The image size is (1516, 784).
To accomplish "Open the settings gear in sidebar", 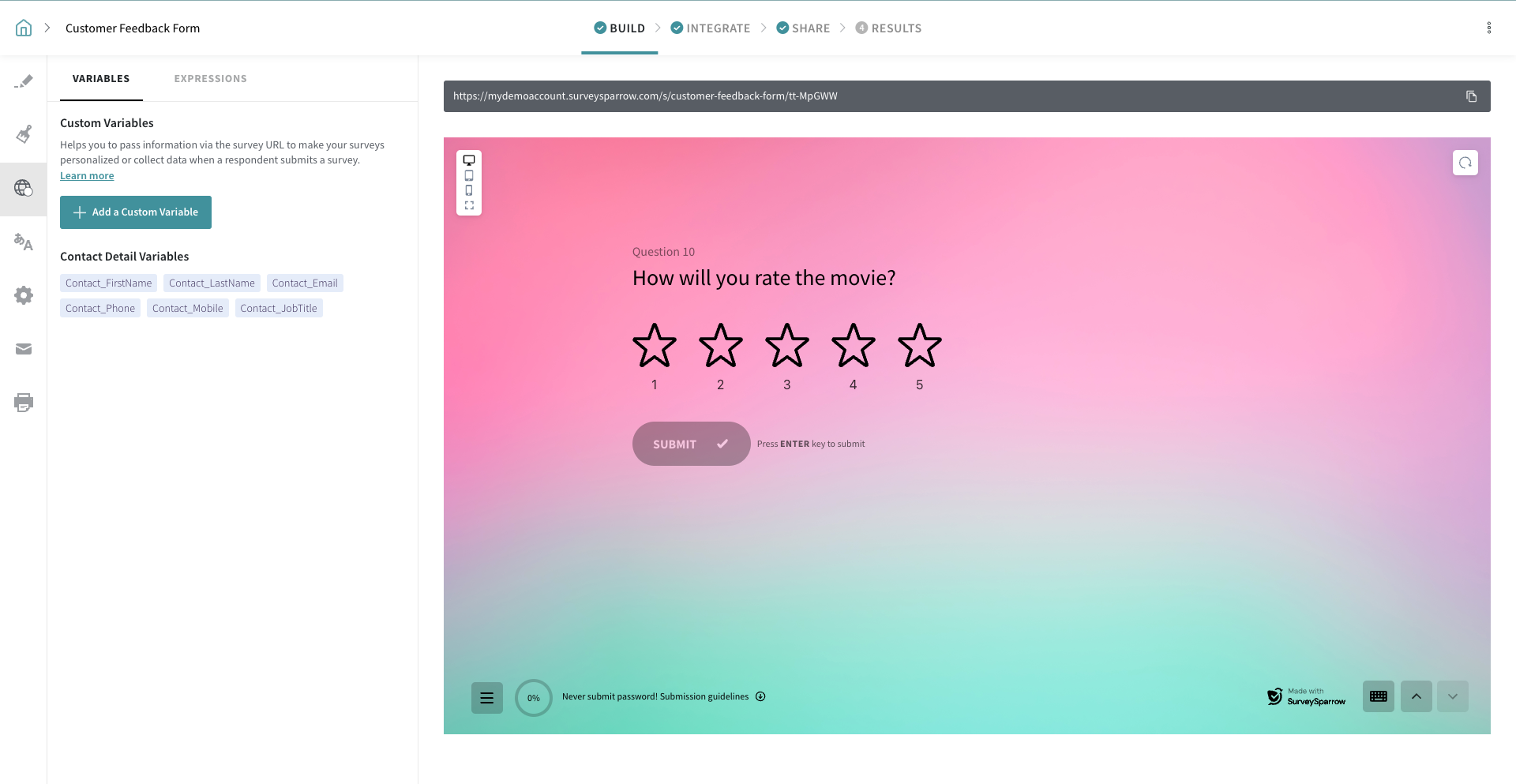I will 24,295.
